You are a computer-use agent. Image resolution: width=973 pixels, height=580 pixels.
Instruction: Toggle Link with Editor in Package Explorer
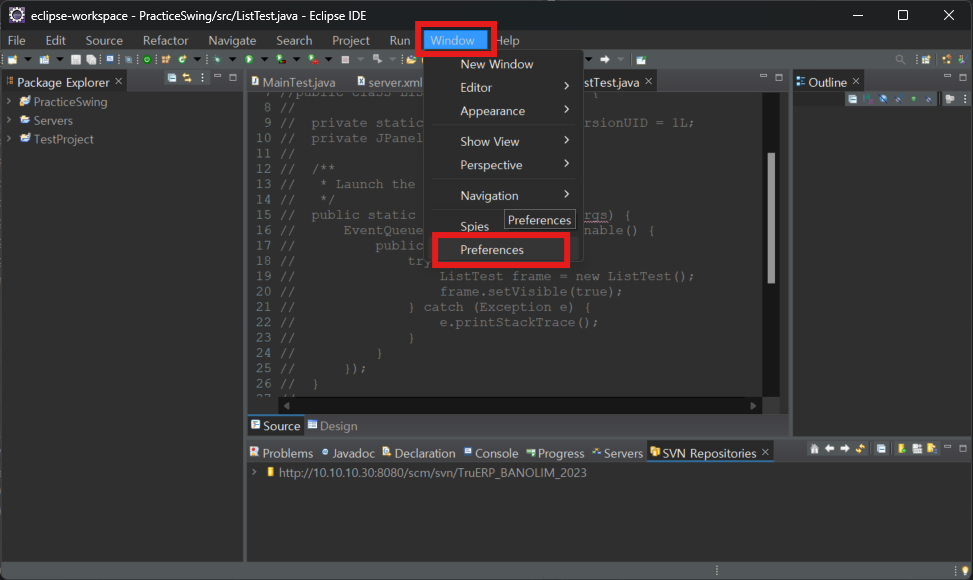pyautogui.click(x=187, y=78)
